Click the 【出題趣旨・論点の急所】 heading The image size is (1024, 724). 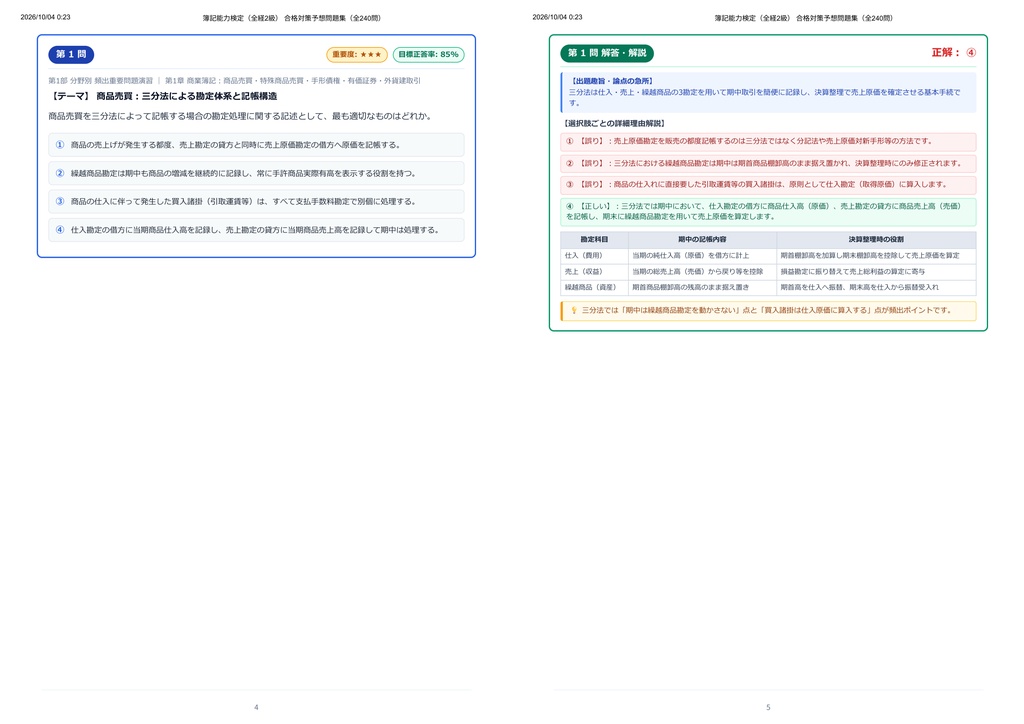click(612, 81)
